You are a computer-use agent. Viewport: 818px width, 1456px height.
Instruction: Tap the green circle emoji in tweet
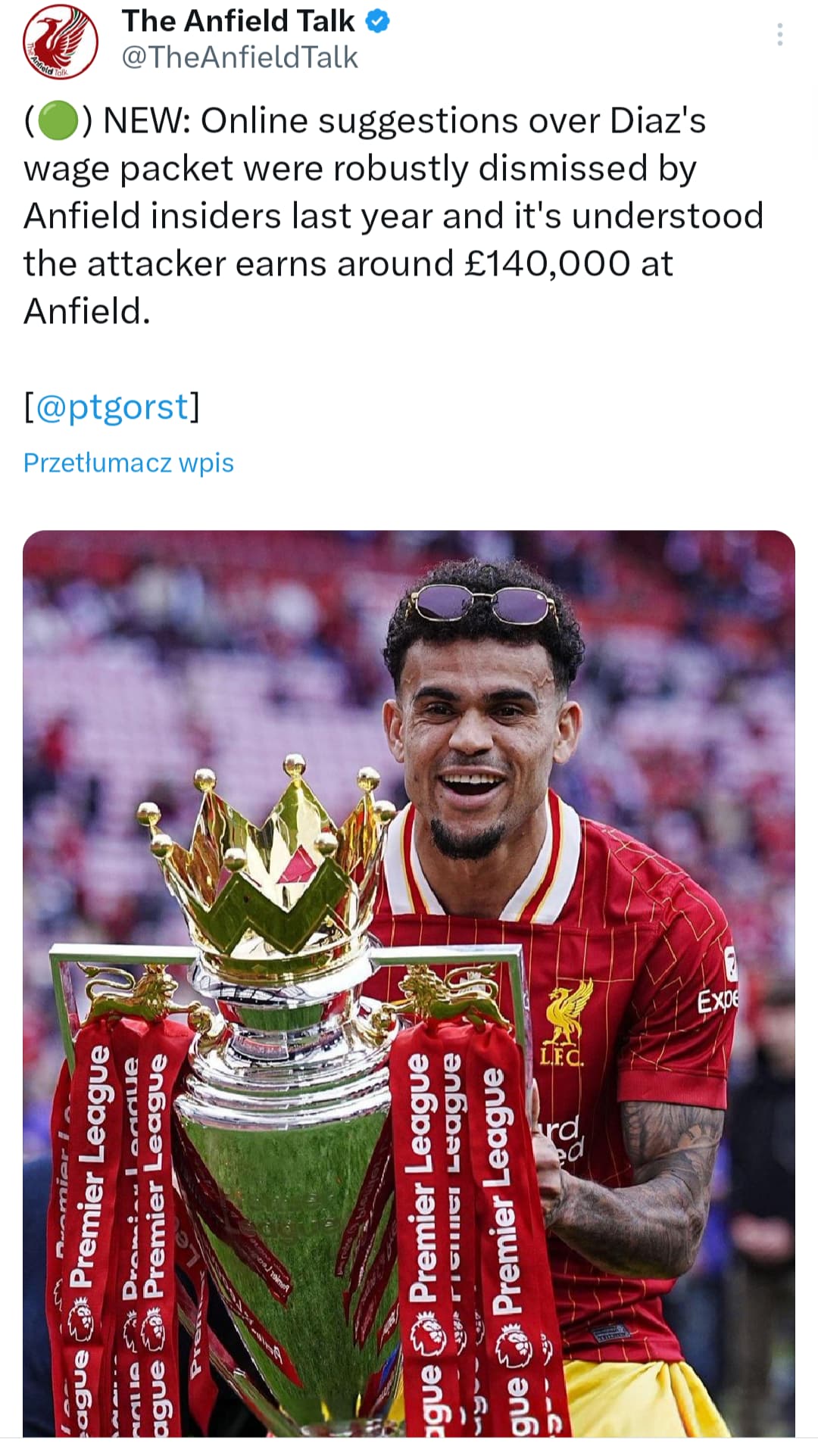(58, 121)
